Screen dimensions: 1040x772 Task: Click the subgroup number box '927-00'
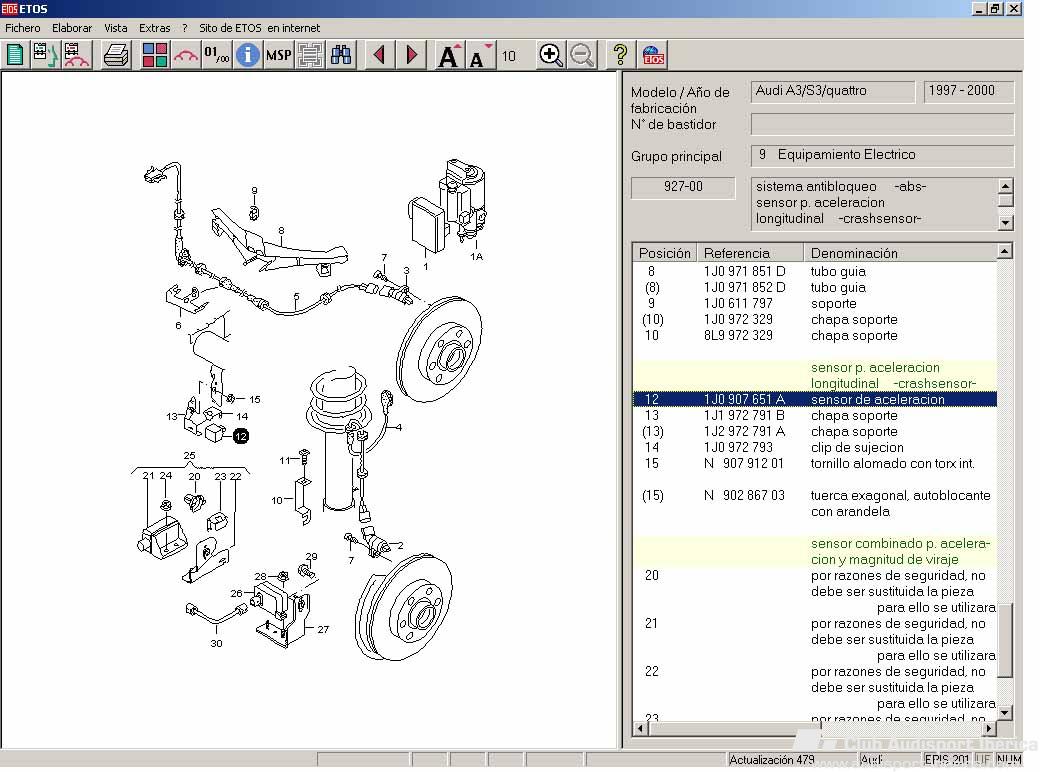click(683, 187)
